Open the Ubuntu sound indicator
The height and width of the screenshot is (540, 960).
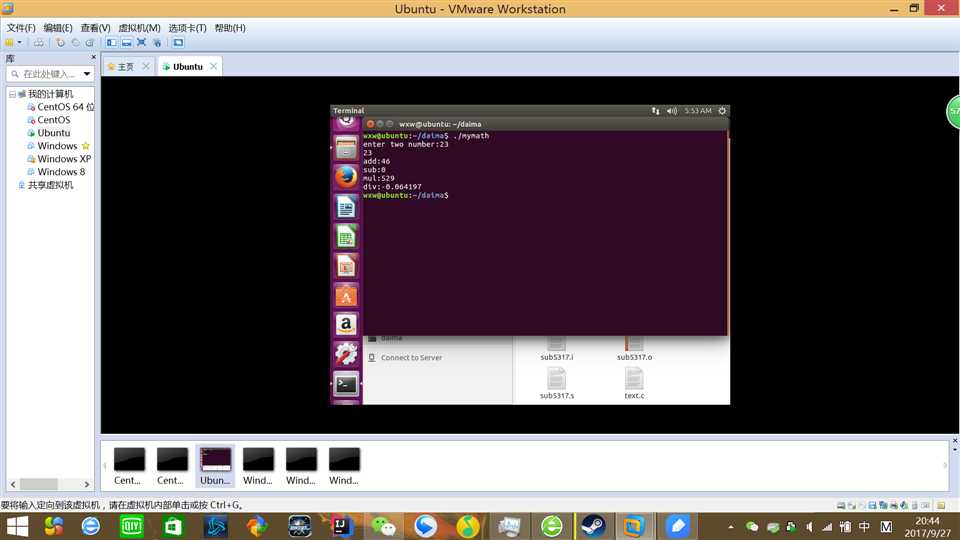tap(672, 111)
